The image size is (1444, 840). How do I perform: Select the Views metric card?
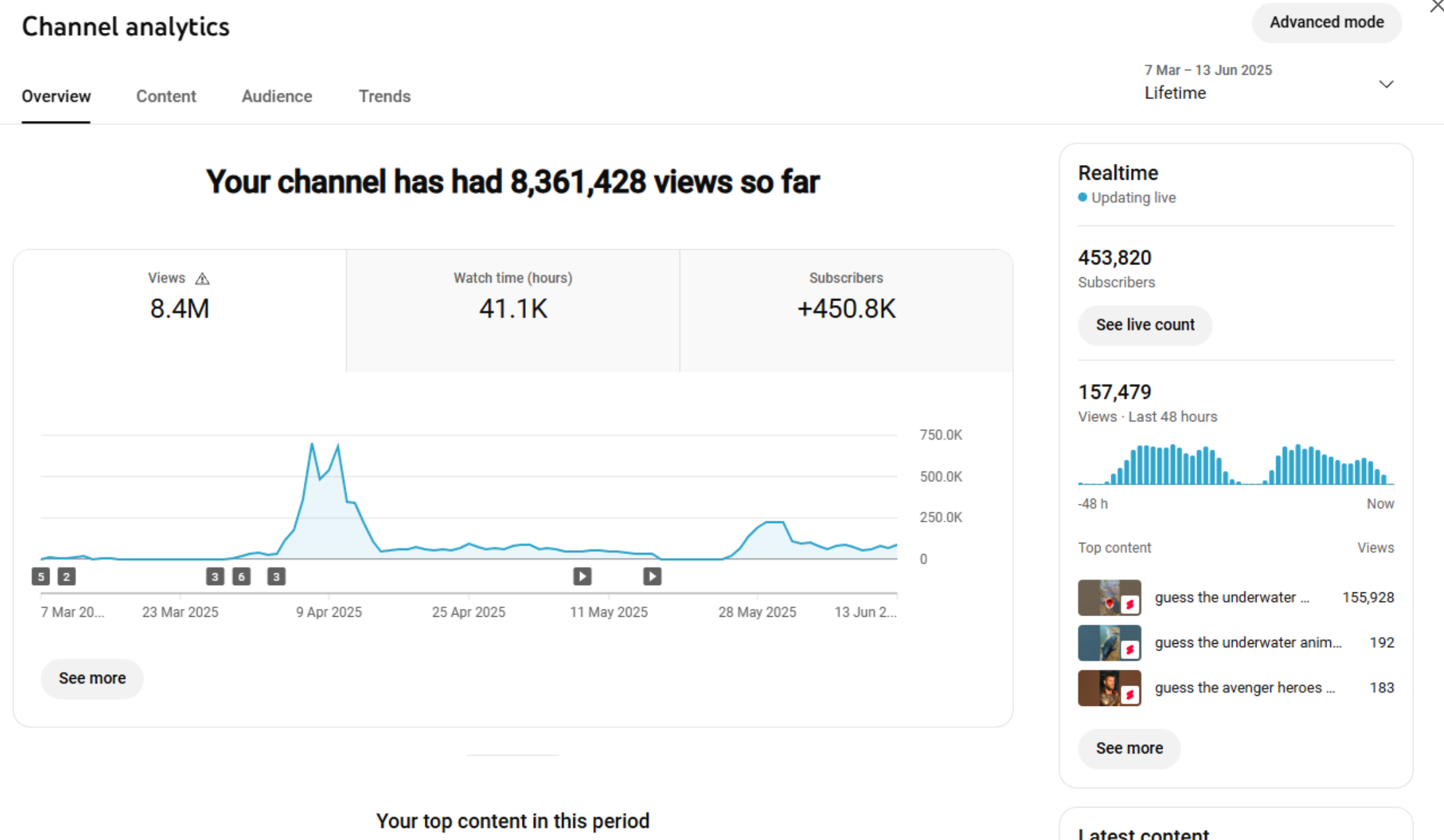[180, 310]
